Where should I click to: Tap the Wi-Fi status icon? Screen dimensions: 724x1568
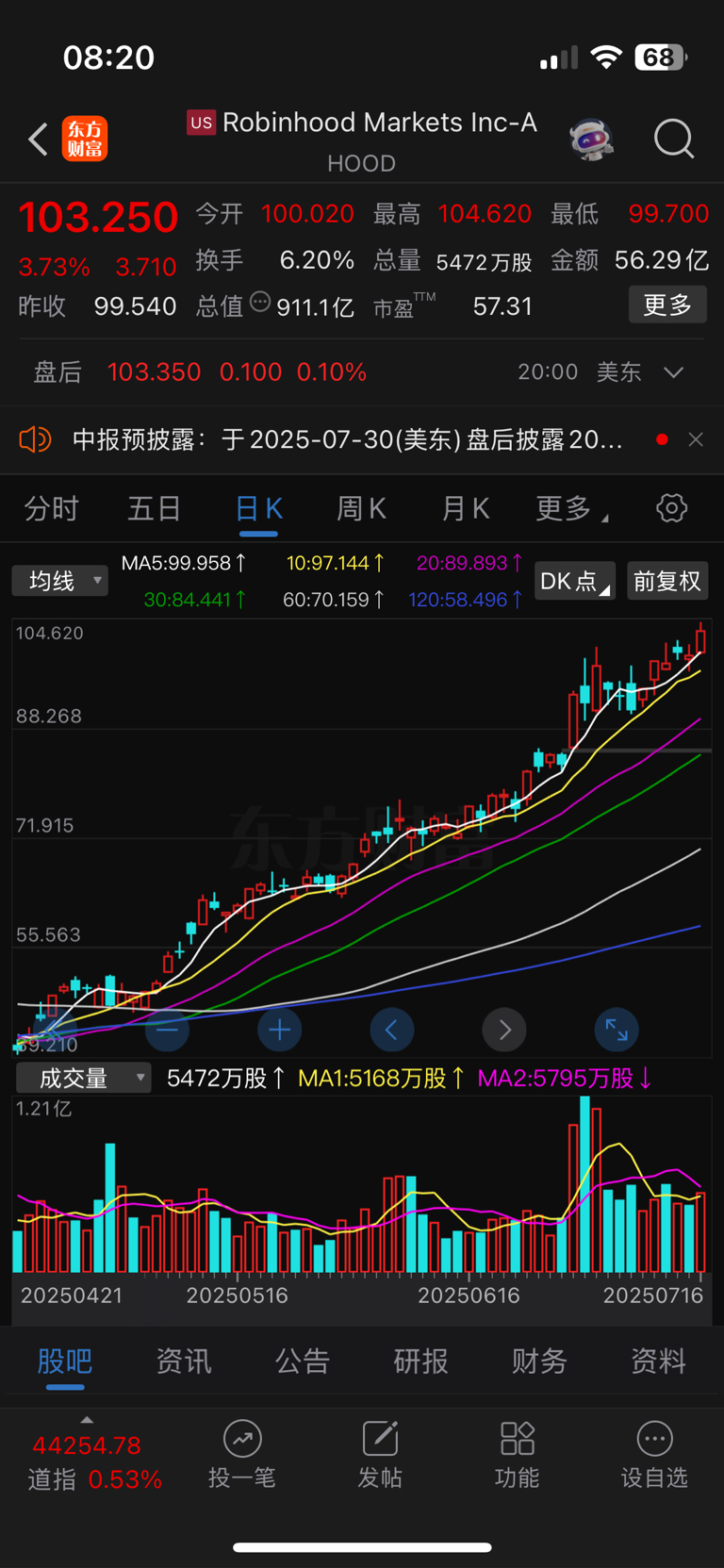pos(606,58)
